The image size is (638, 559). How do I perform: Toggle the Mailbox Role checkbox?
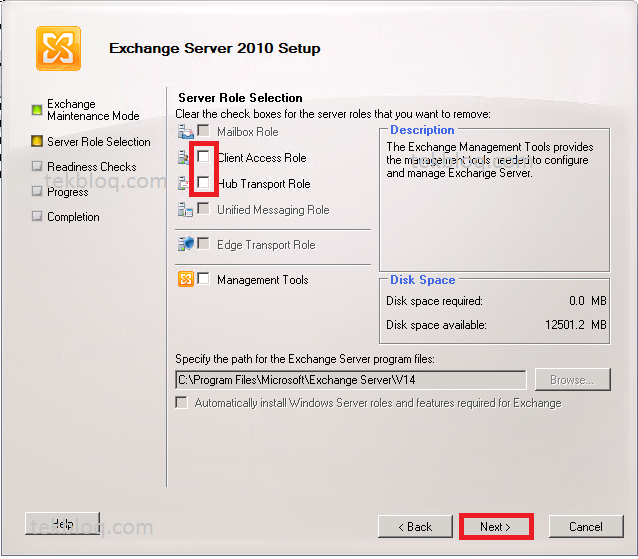203,131
